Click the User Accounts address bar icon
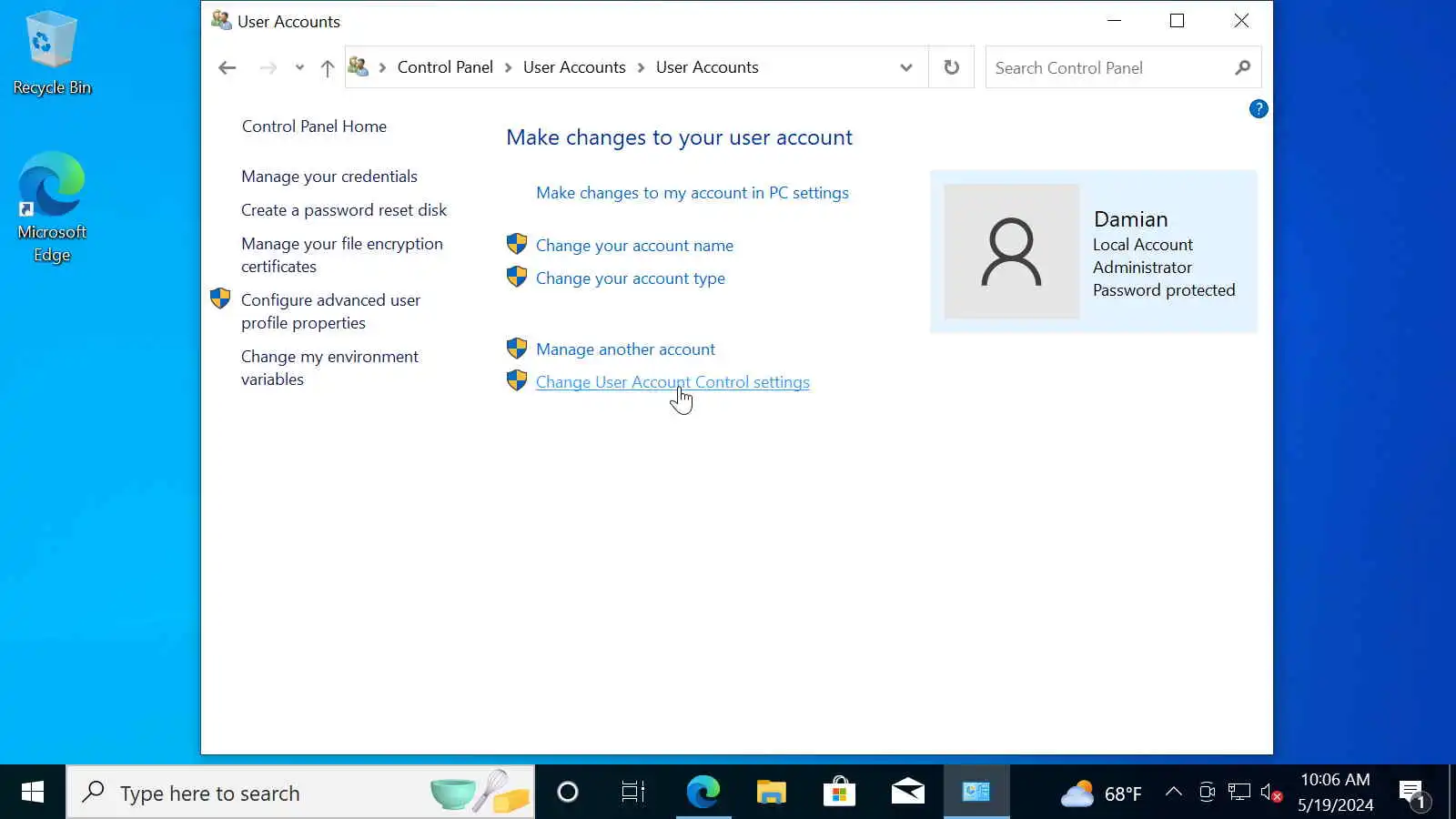Screen dimensions: 1456x819 pyautogui.click(x=359, y=67)
